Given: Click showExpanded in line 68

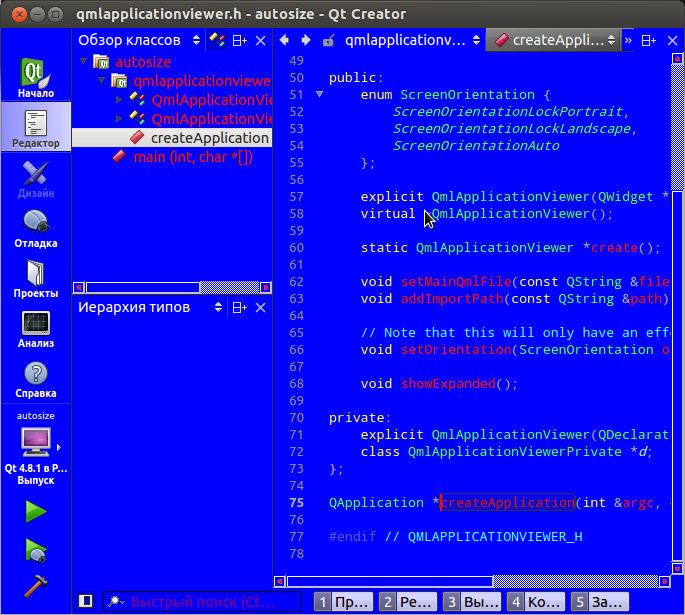Looking at the screenshot, I should tap(448, 384).
